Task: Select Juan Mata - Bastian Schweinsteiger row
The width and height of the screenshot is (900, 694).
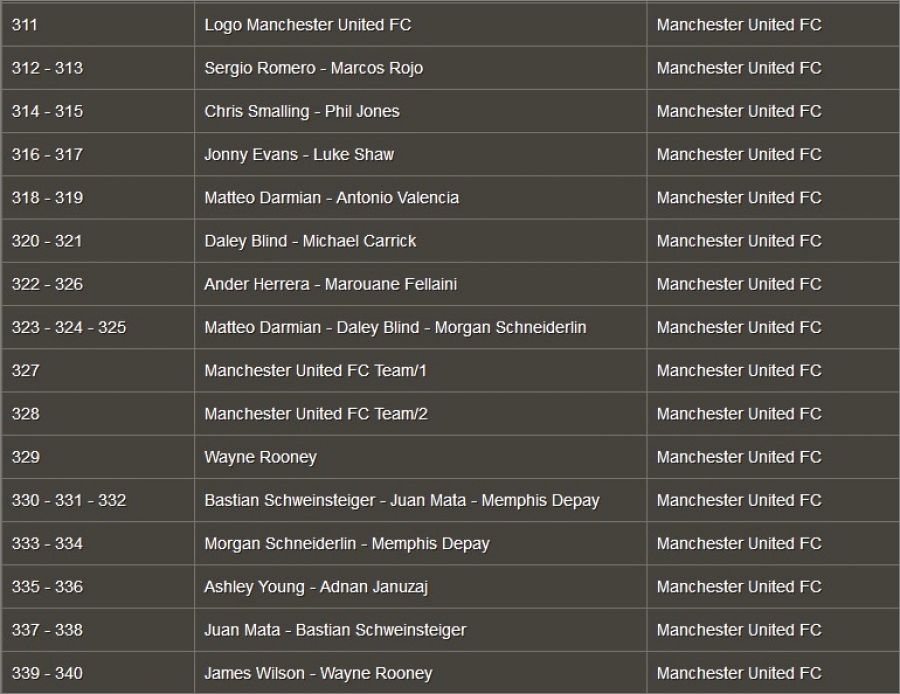Action: point(450,630)
